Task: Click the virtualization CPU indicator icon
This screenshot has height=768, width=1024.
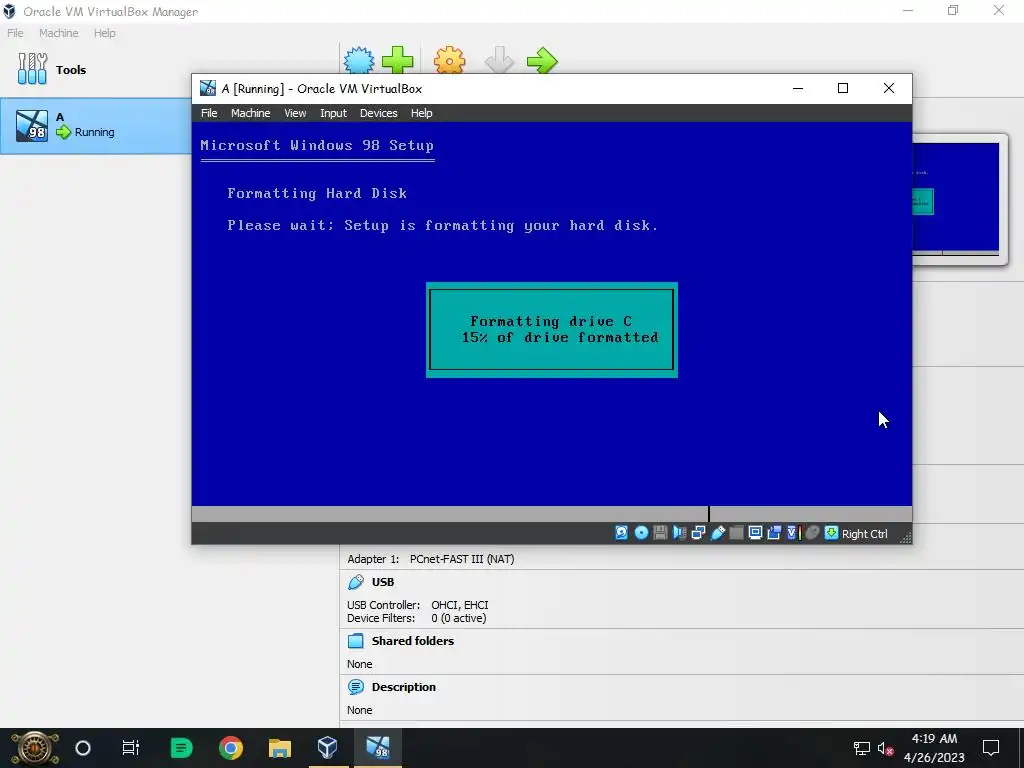Action: tap(793, 533)
